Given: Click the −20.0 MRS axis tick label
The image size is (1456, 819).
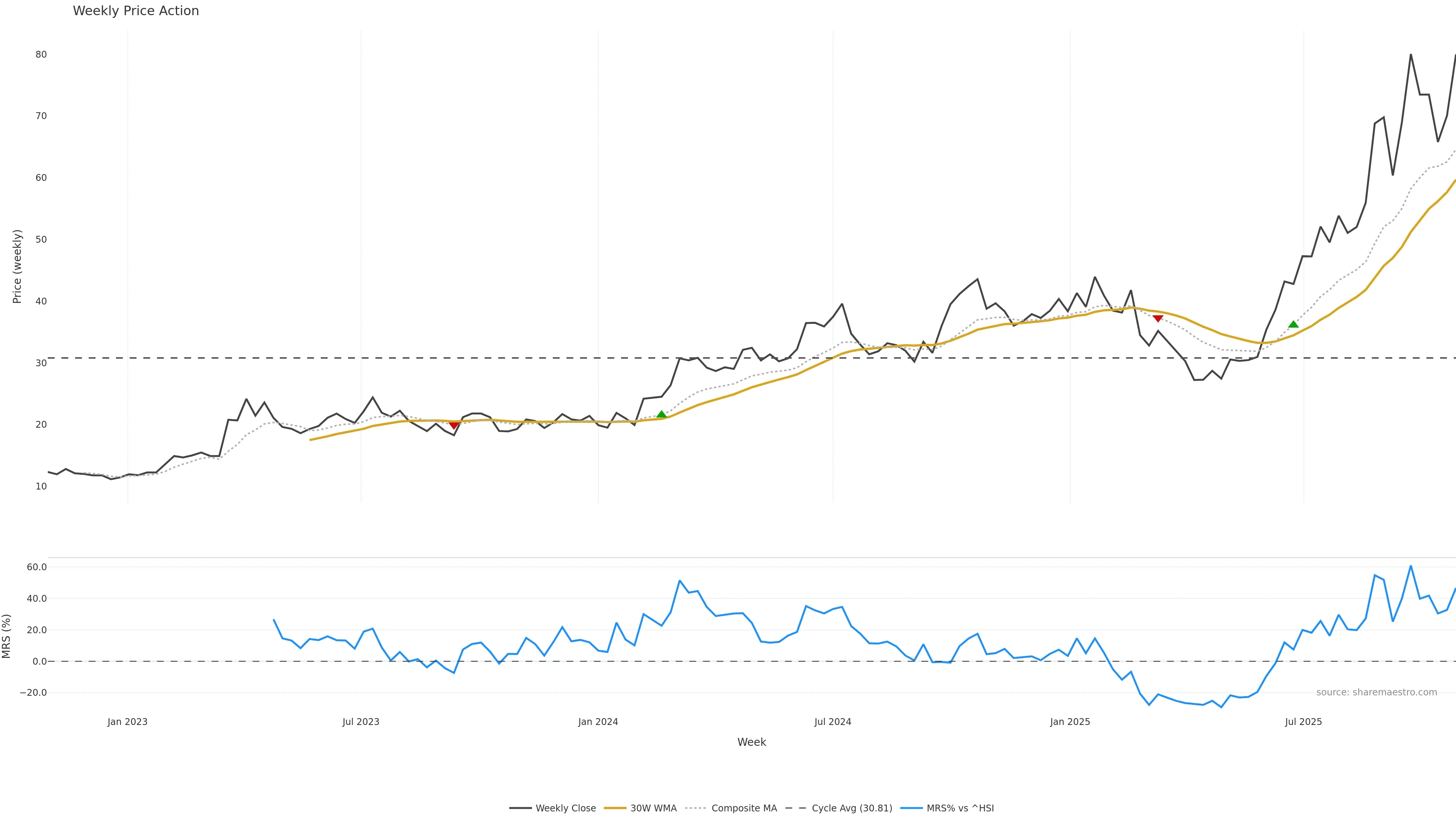Looking at the screenshot, I should [33, 692].
